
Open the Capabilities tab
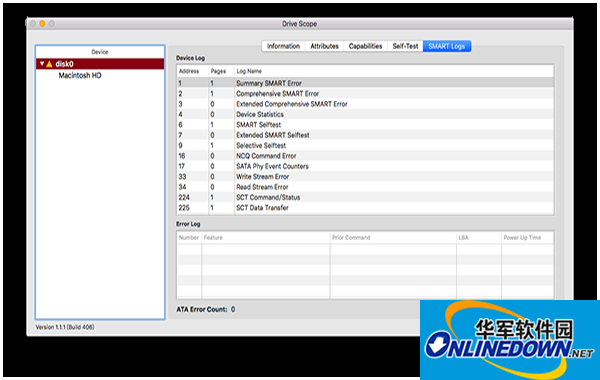click(365, 46)
